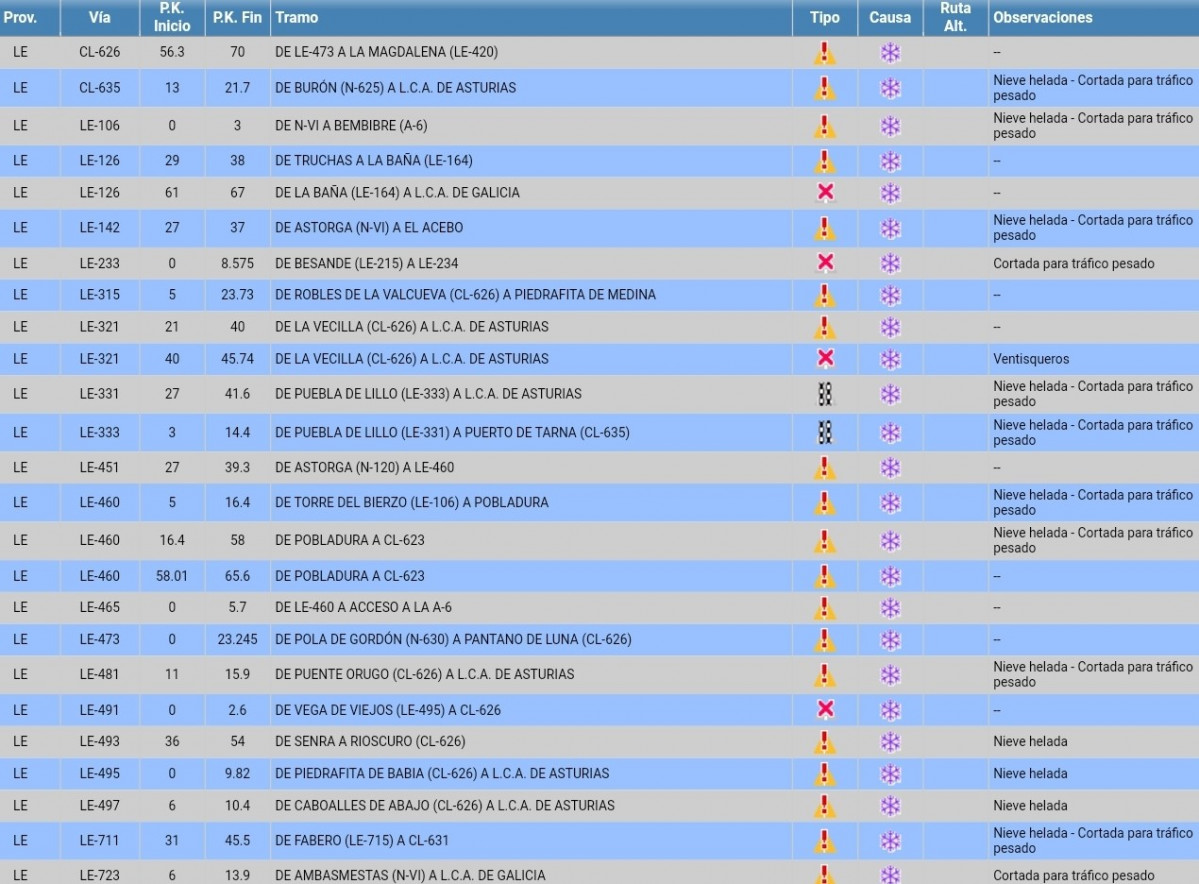Click 'DE TORRE DEL BIERZO (LE-106) A POBLADURA'

[411, 502]
